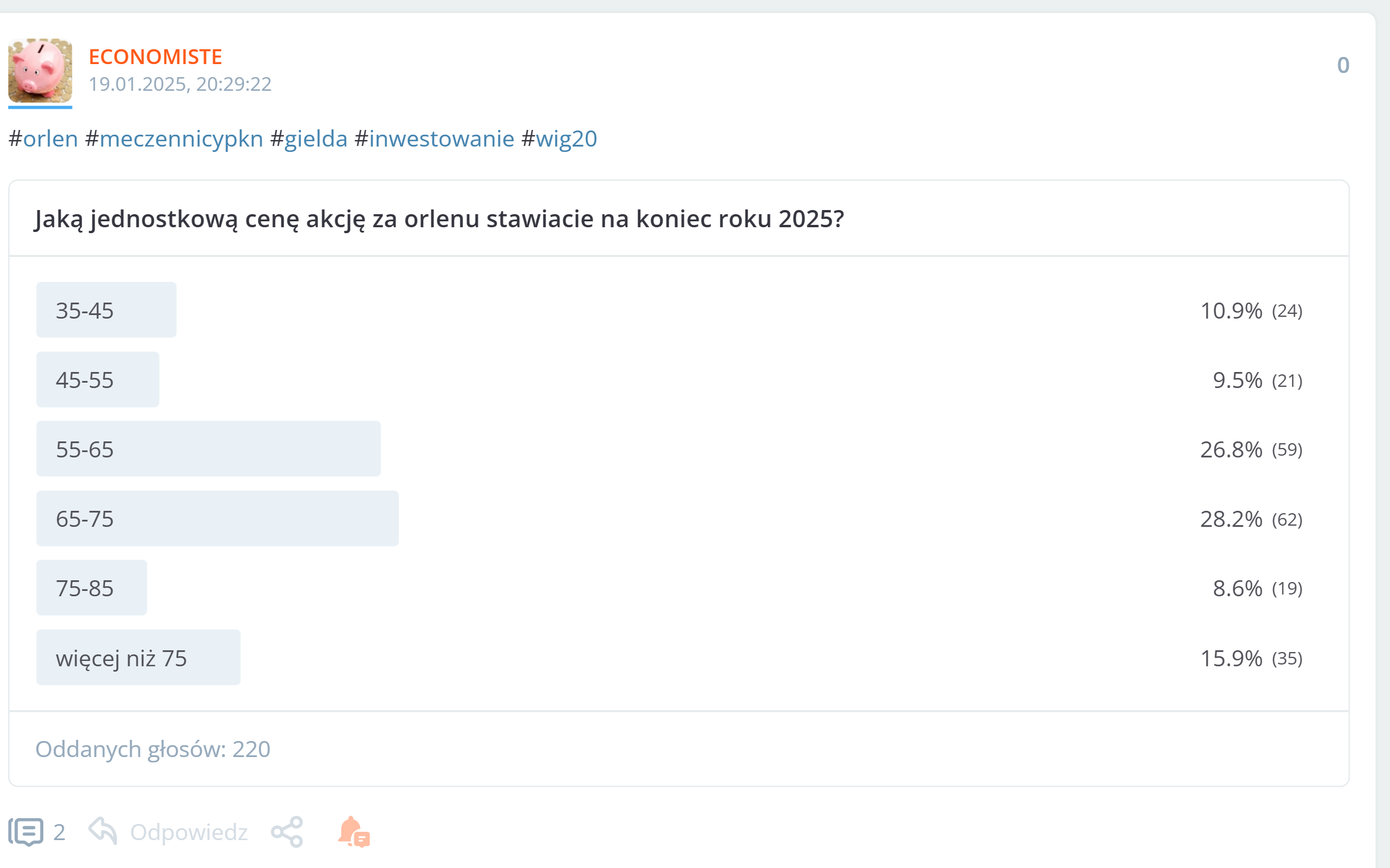Click the reply arrow icon

(103, 830)
